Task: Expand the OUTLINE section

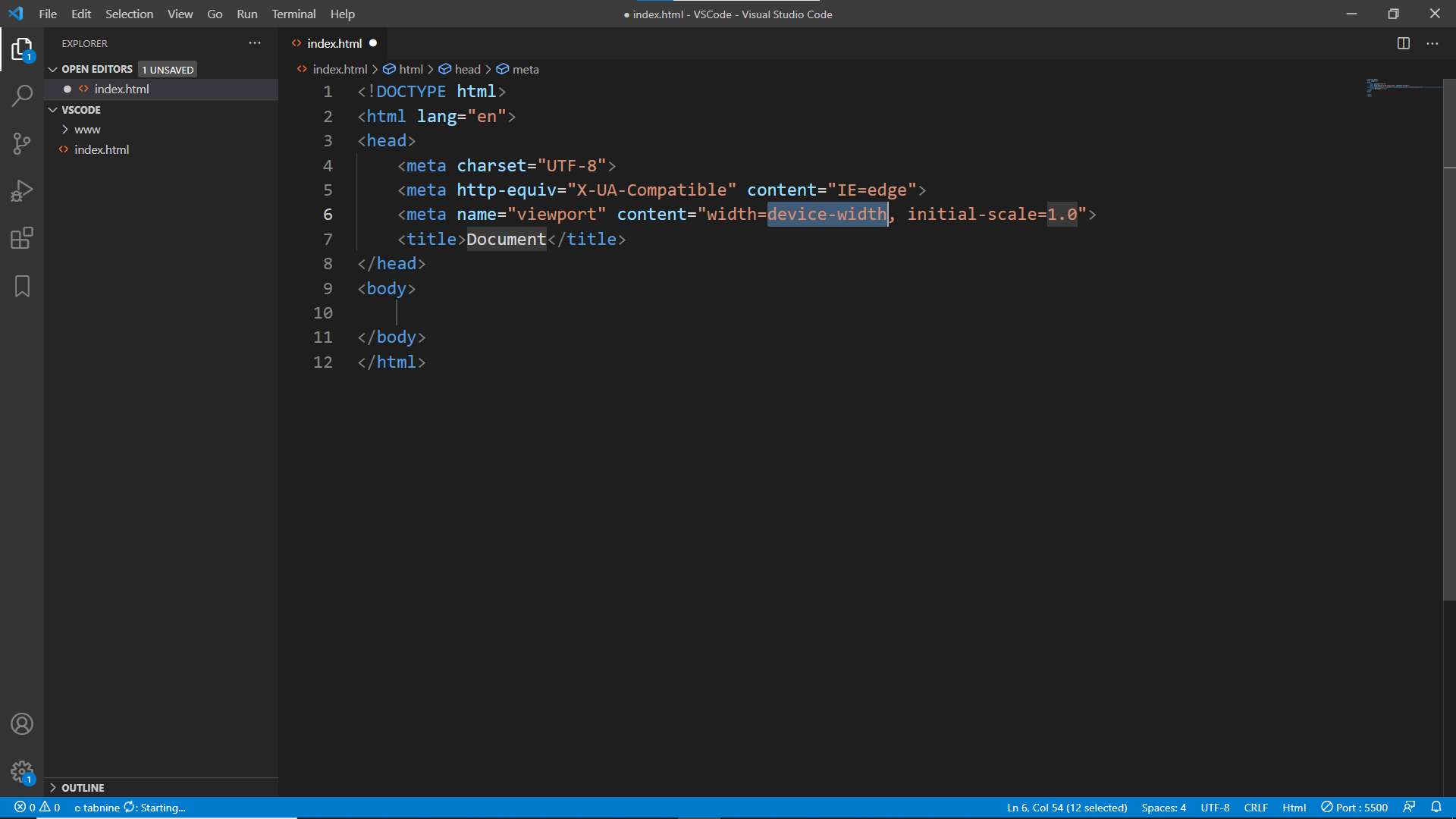Action: pos(53,788)
